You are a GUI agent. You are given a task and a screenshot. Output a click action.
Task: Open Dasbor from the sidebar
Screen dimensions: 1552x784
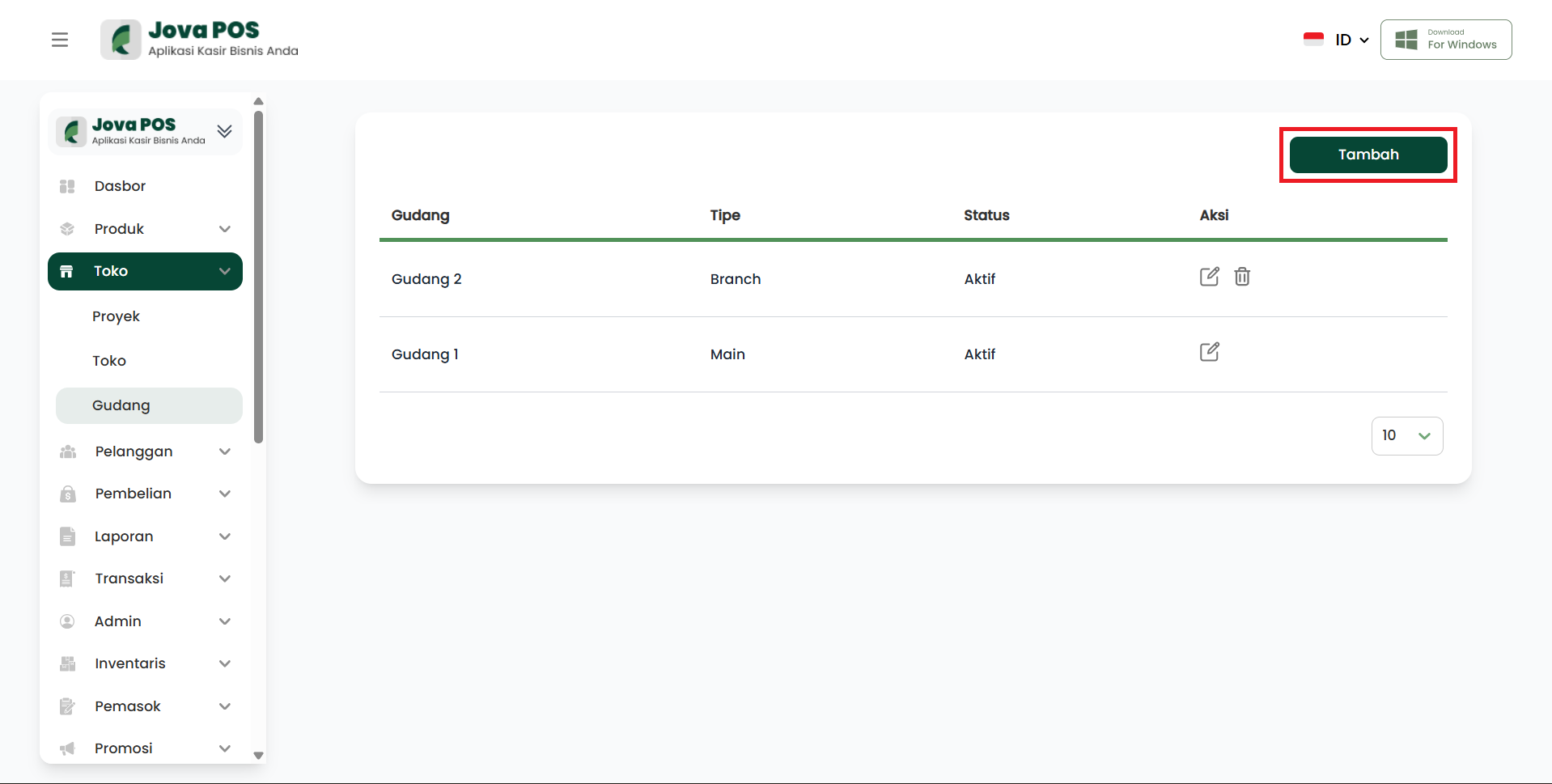click(x=120, y=186)
